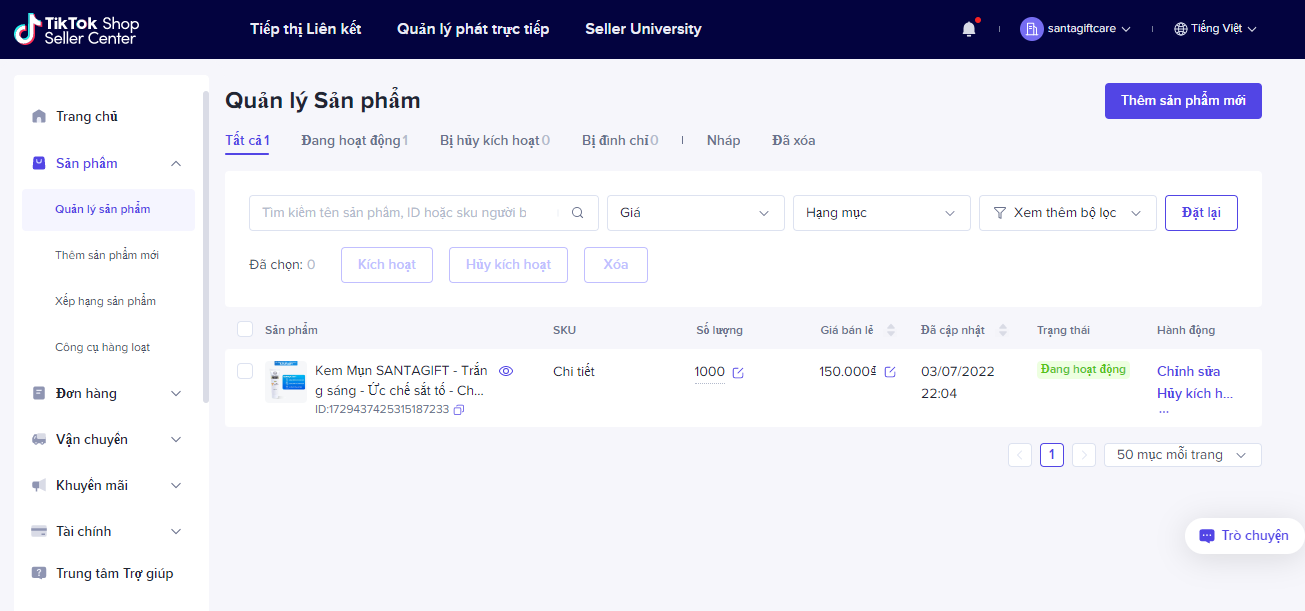
Task: Click the Tài chính card icon
Action: pos(39,531)
